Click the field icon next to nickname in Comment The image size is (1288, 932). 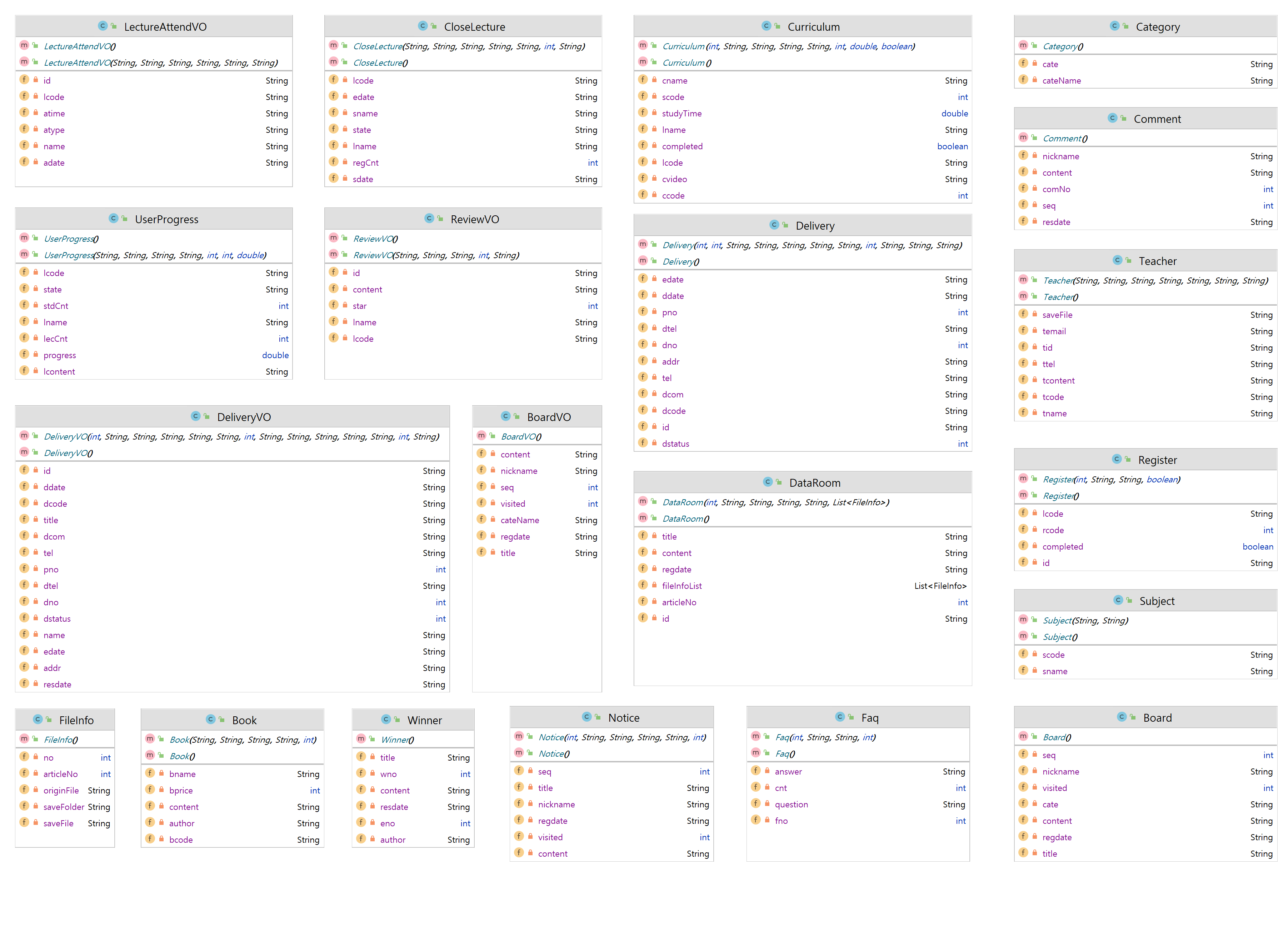1023,156
